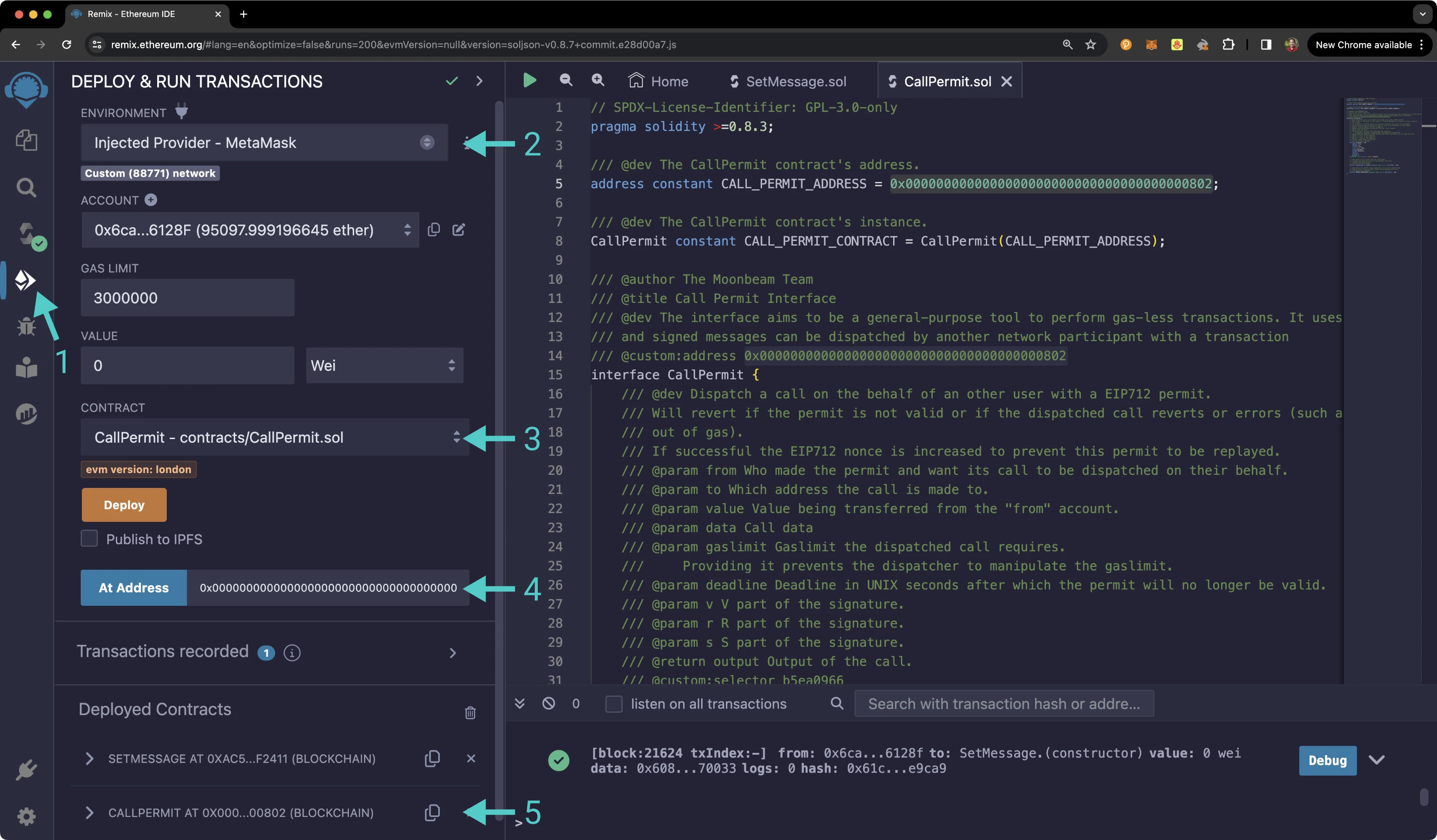
Task: Click the green checkmark in panel header
Action: (x=452, y=81)
